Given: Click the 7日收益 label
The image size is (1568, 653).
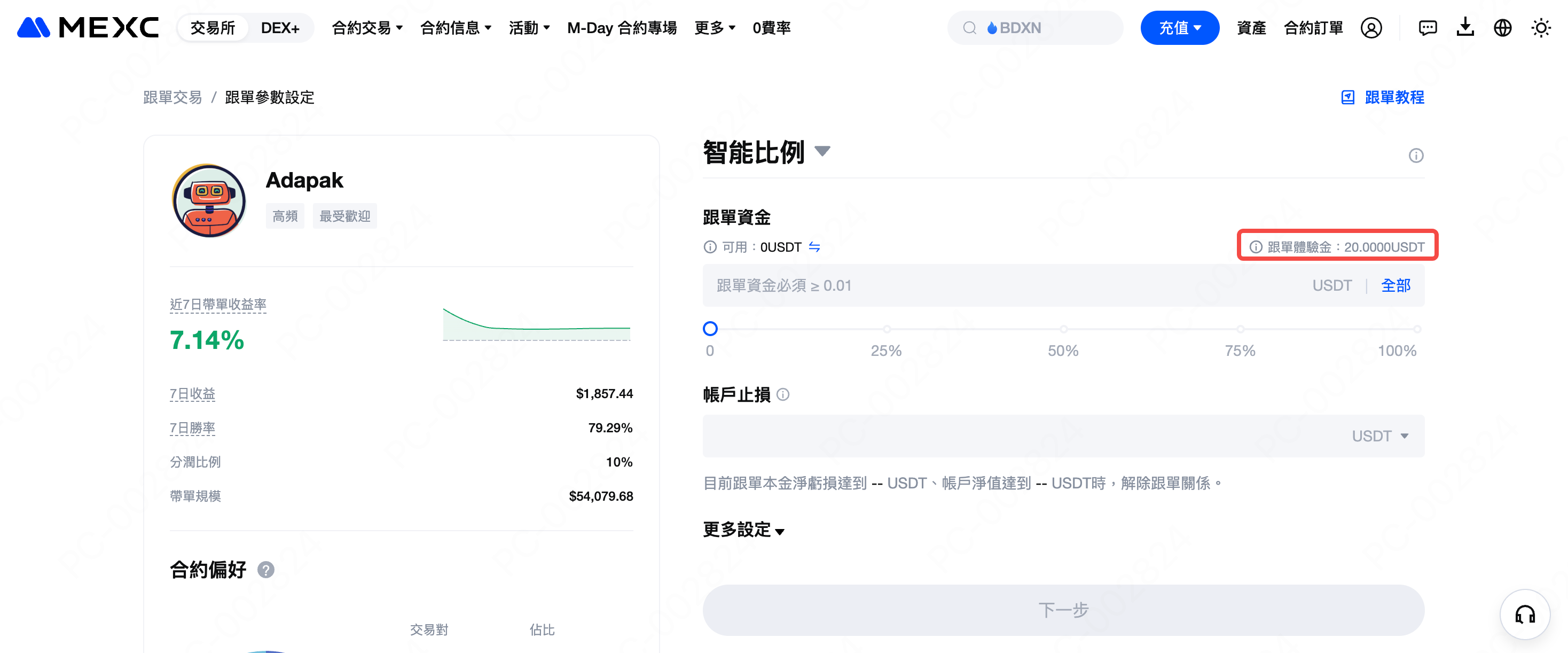Looking at the screenshot, I should (x=192, y=394).
